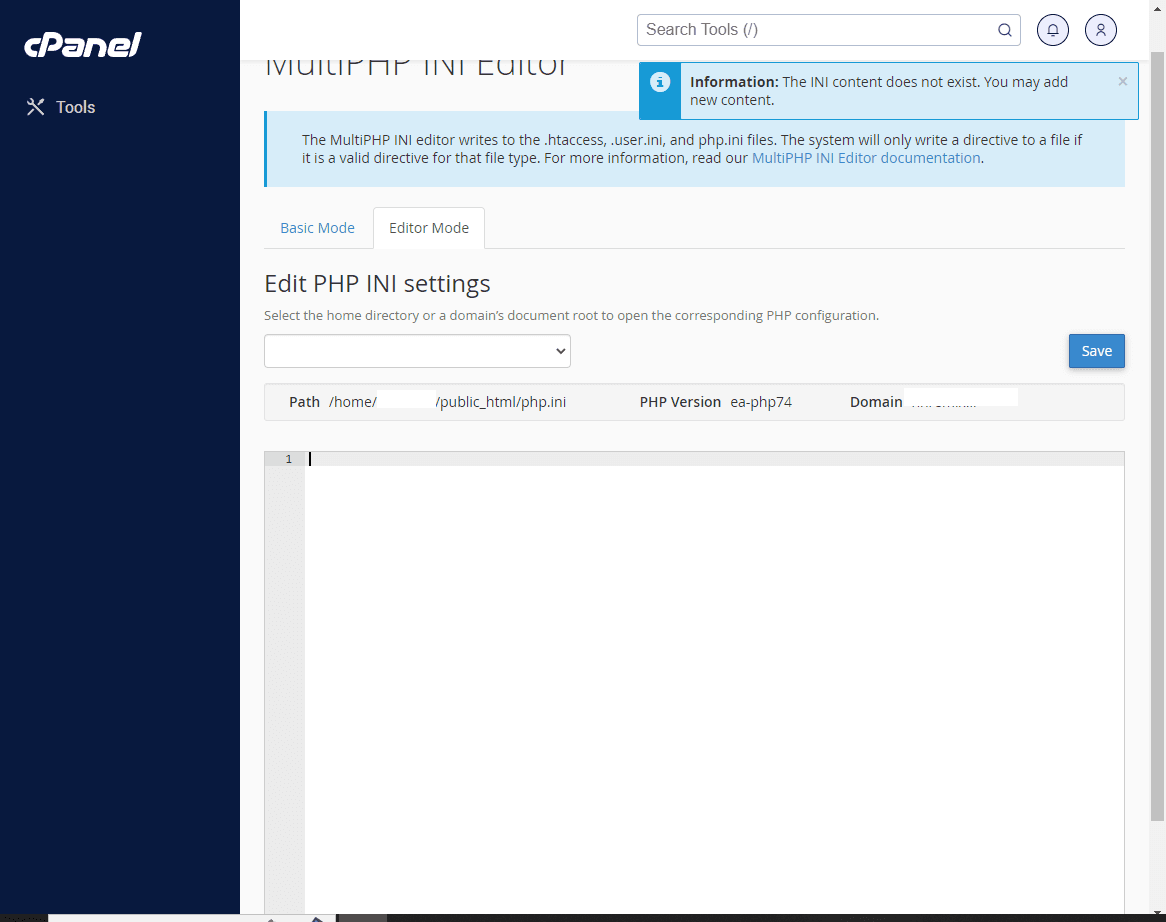Click the /public_html/php.ini path text

click(501, 402)
